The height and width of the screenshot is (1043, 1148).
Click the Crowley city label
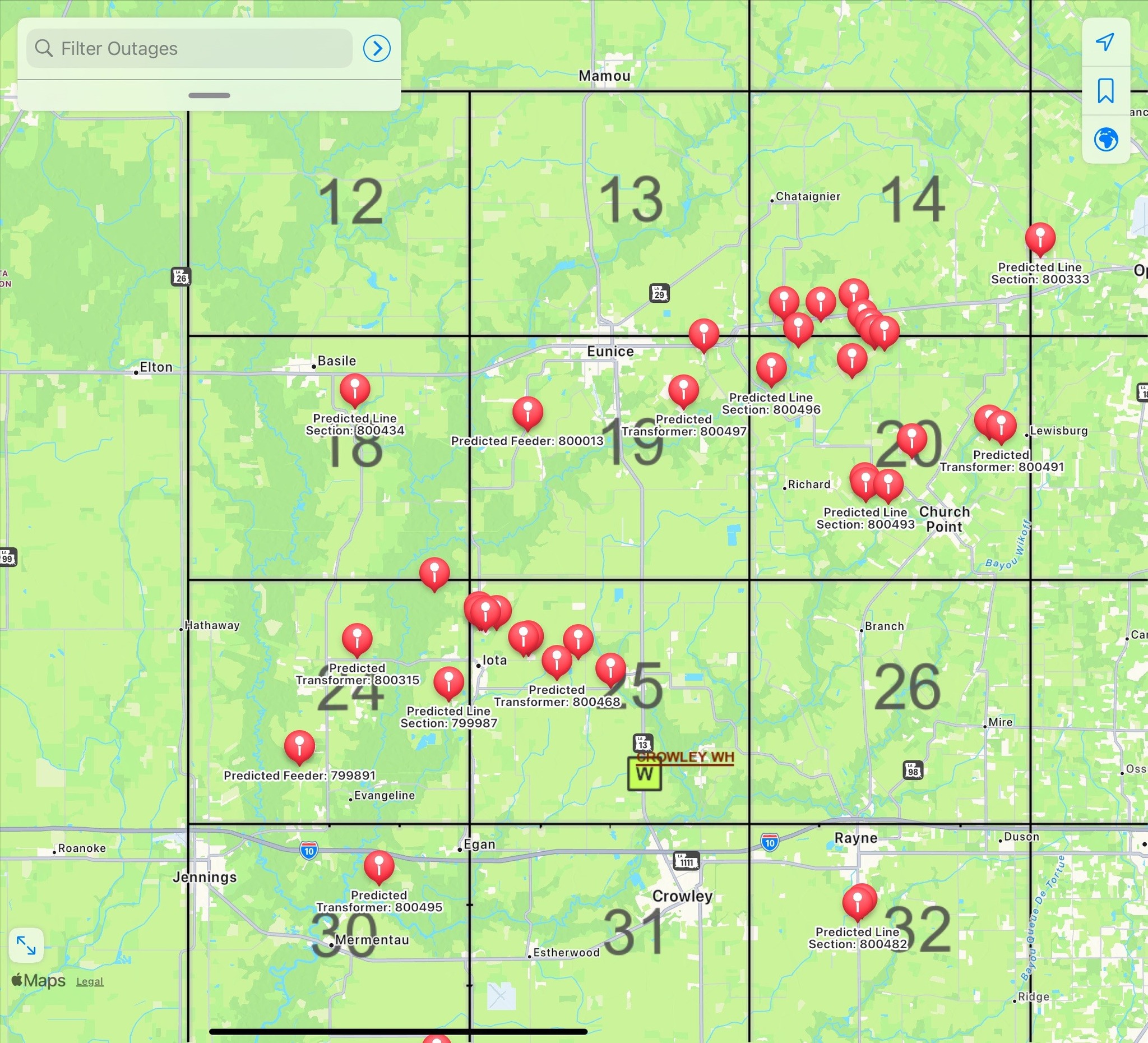coord(682,896)
